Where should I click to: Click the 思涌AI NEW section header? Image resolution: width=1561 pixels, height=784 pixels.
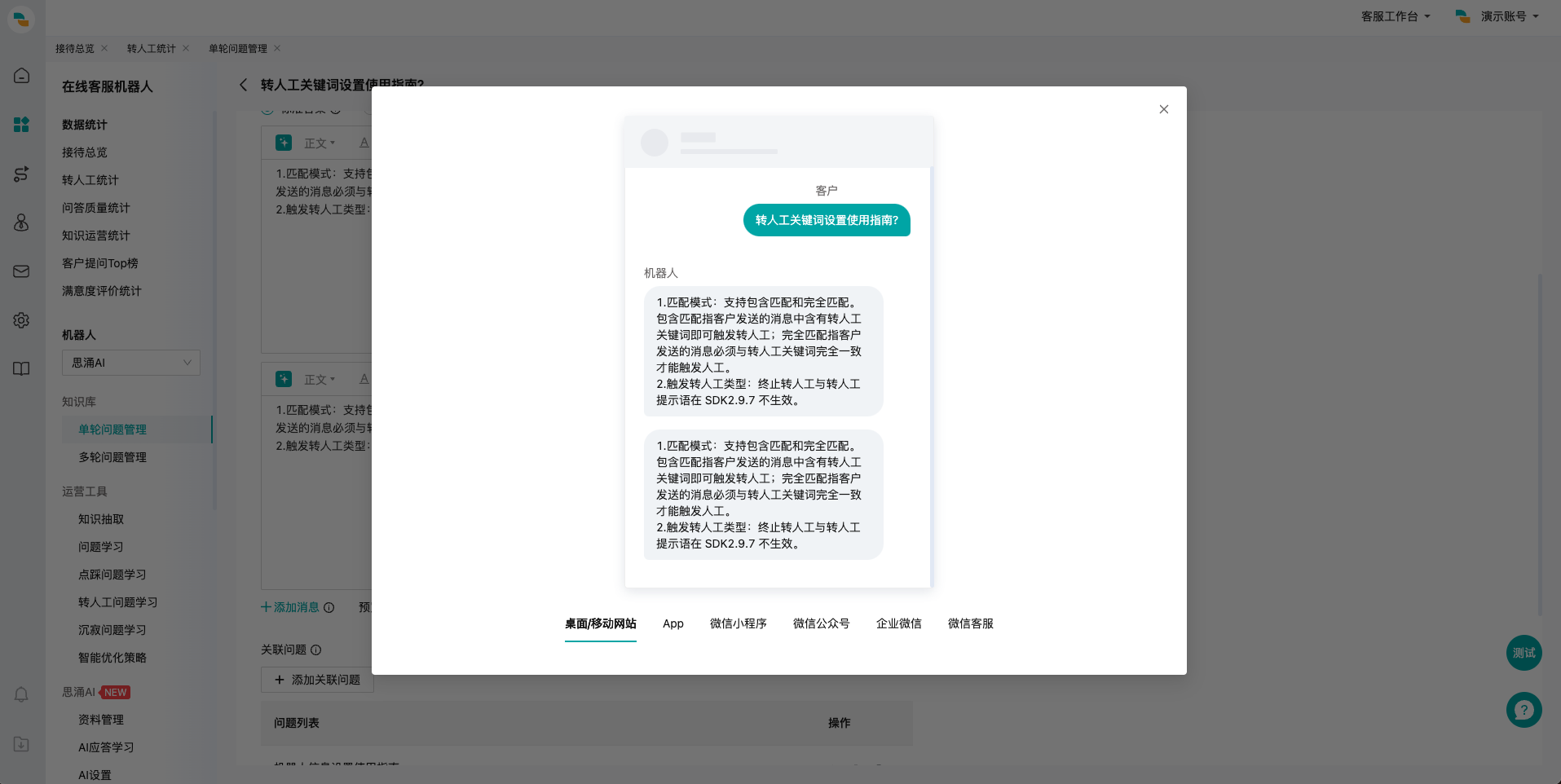[96, 692]
